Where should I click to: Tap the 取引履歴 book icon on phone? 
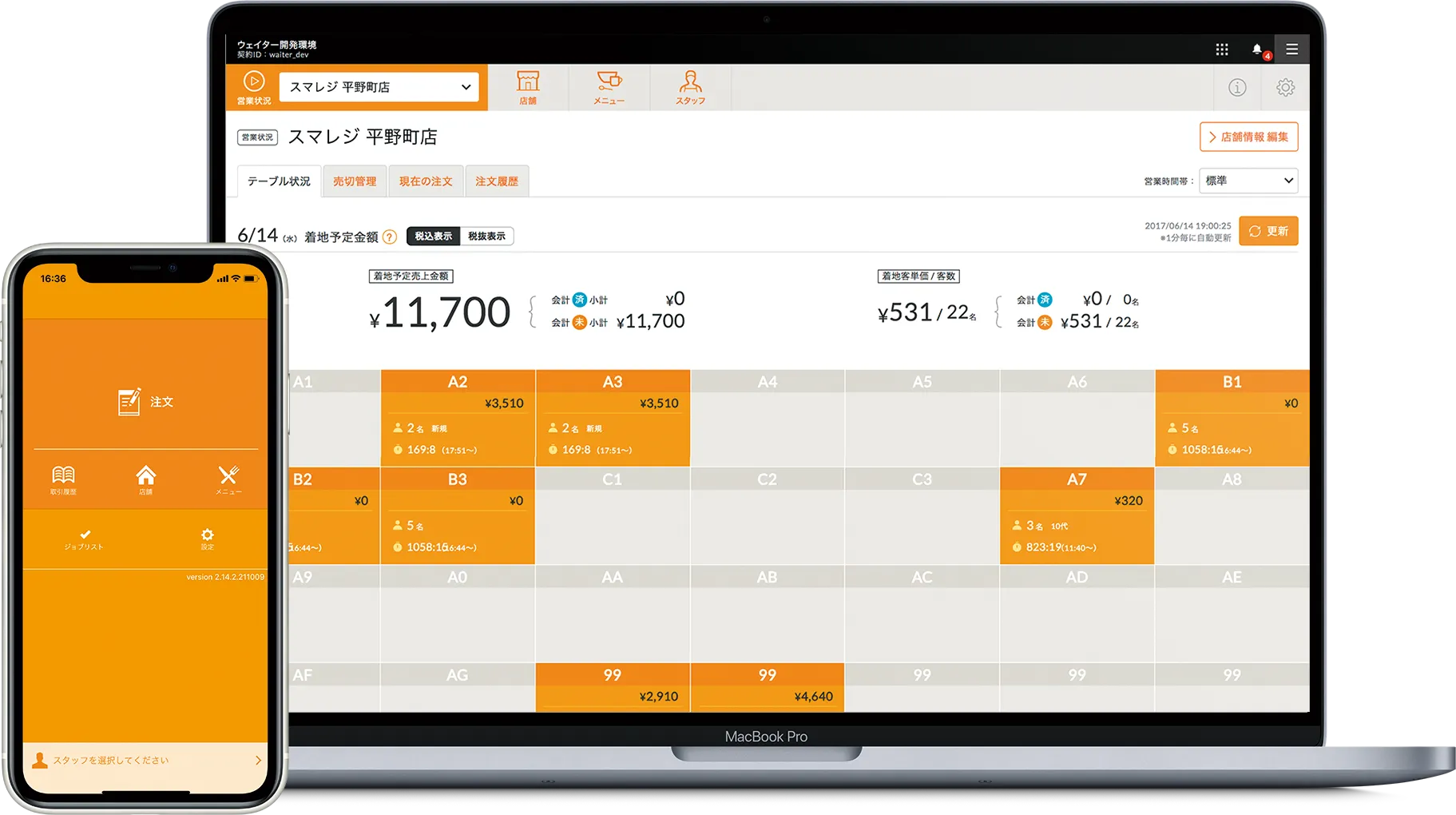[x=63, y=480]
